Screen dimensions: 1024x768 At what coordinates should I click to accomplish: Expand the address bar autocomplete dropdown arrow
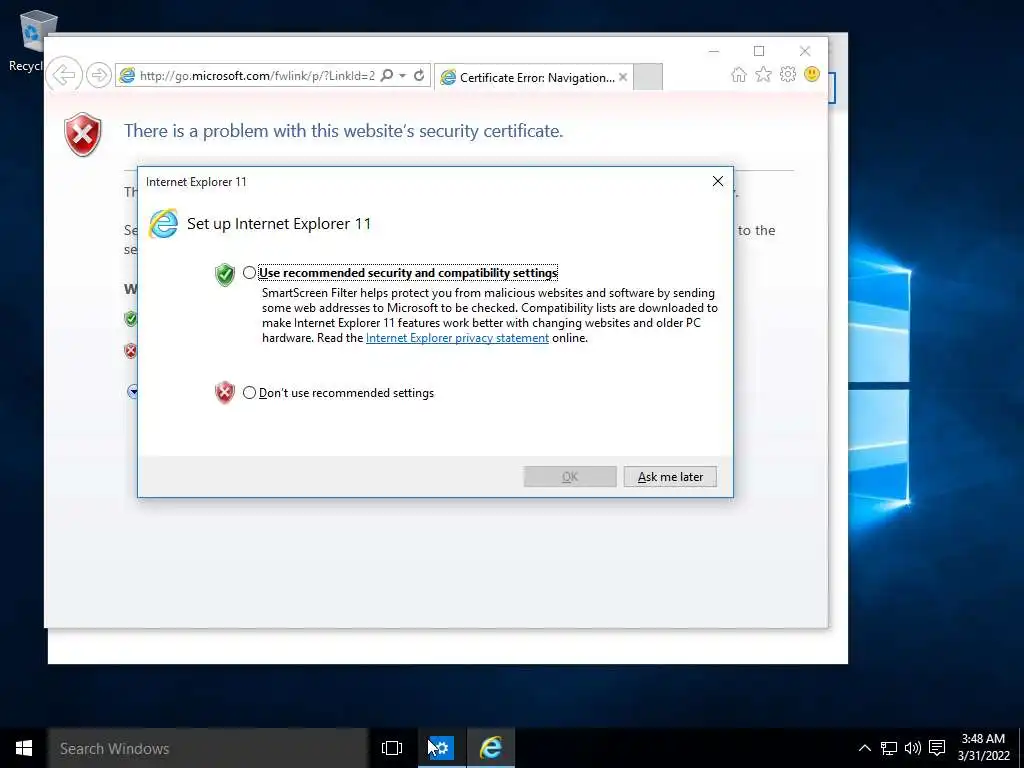point(403,76)
